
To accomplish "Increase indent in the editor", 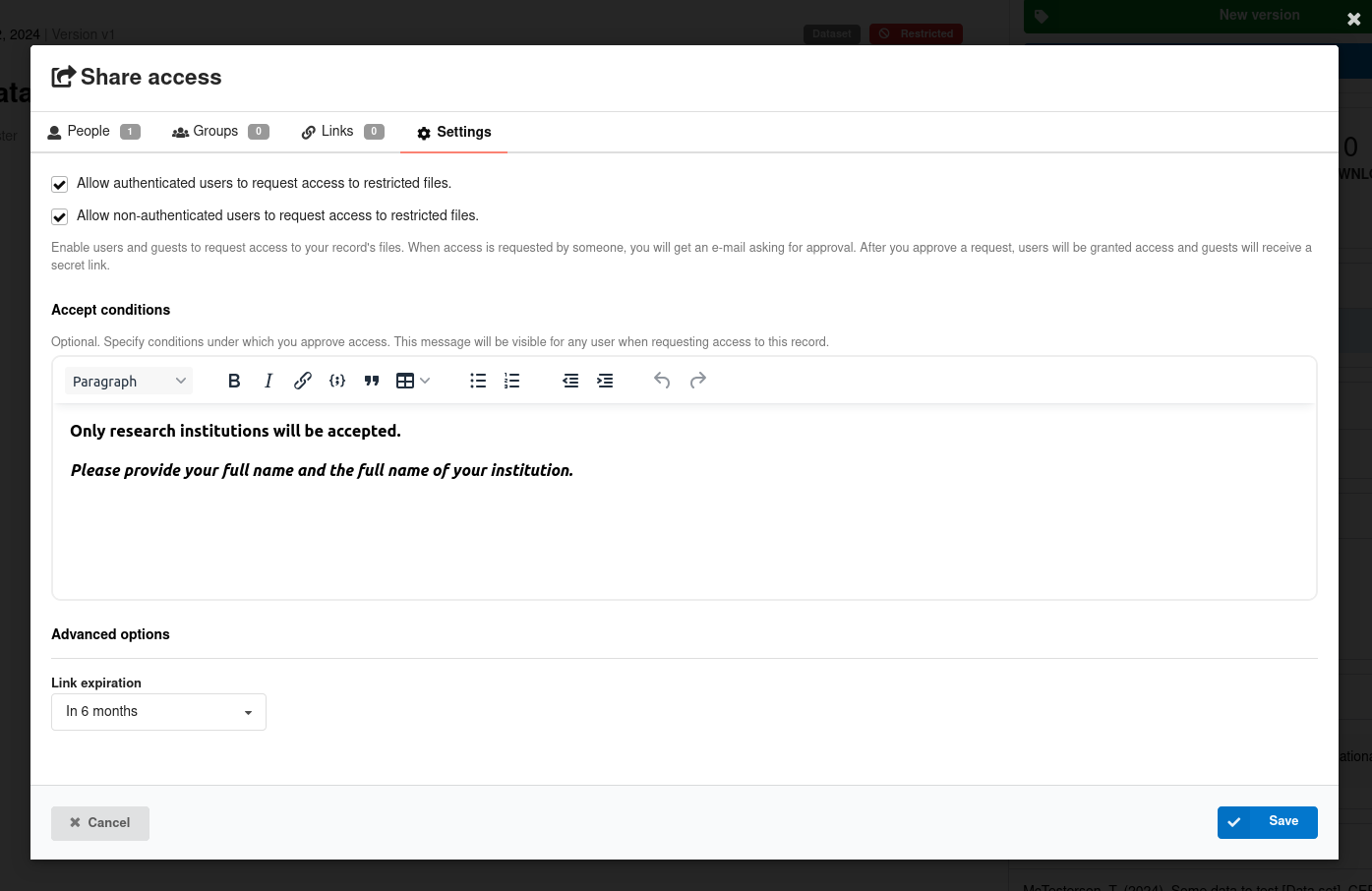I will pos(605,382).
